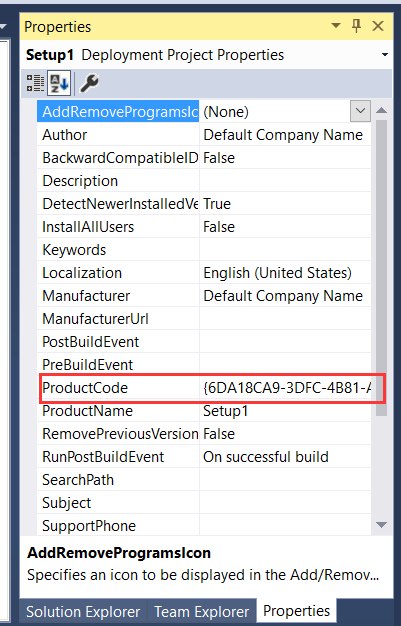The width and height of the screenshot is (401, 626).
Task: Select the Alphabetical sort icon
Action: [59, 83]
